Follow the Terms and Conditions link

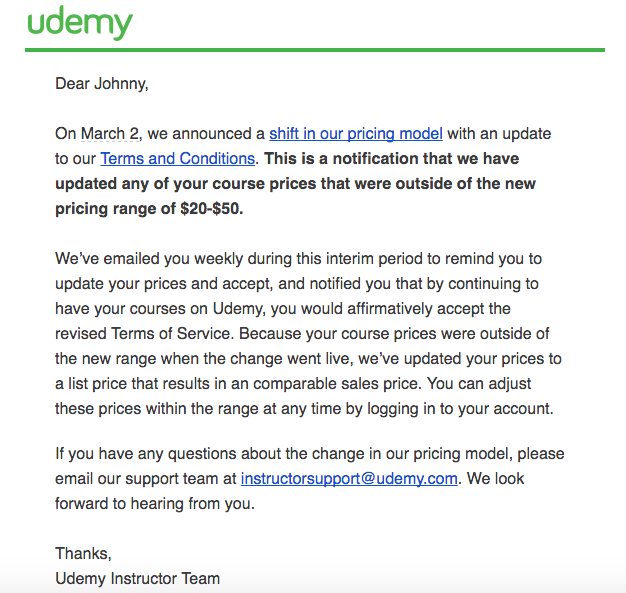pos(177,158)
